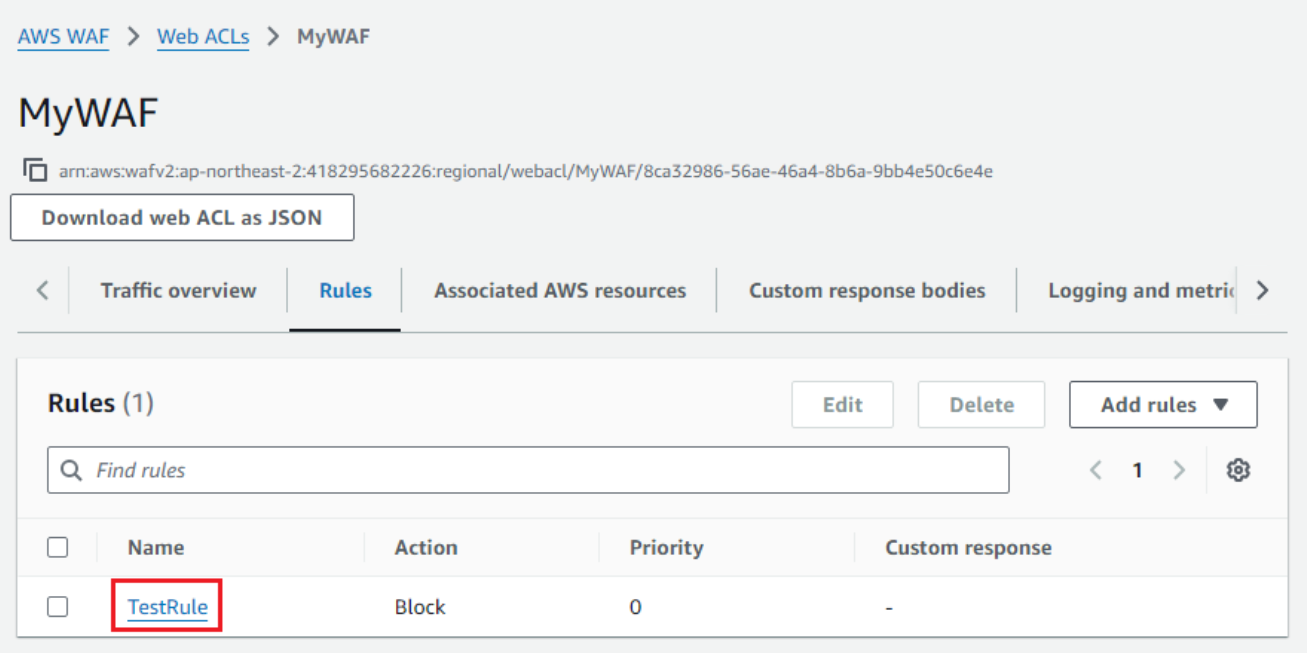Screen dimensions: 1307x653
Task: Open the TestRule link
Action: pos(167,607)
